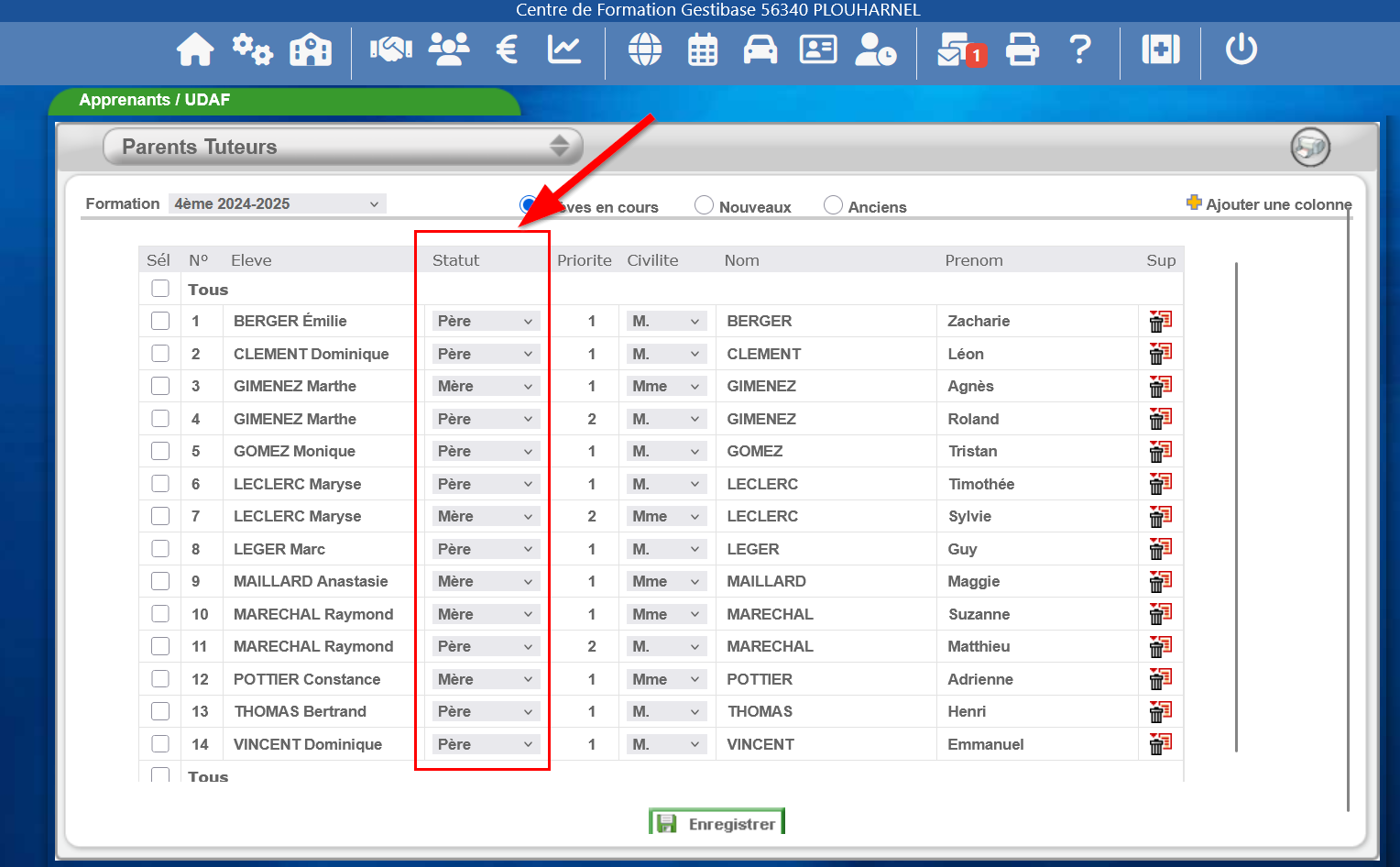Check the box for BERGER Émilie

tap(160, 321)
